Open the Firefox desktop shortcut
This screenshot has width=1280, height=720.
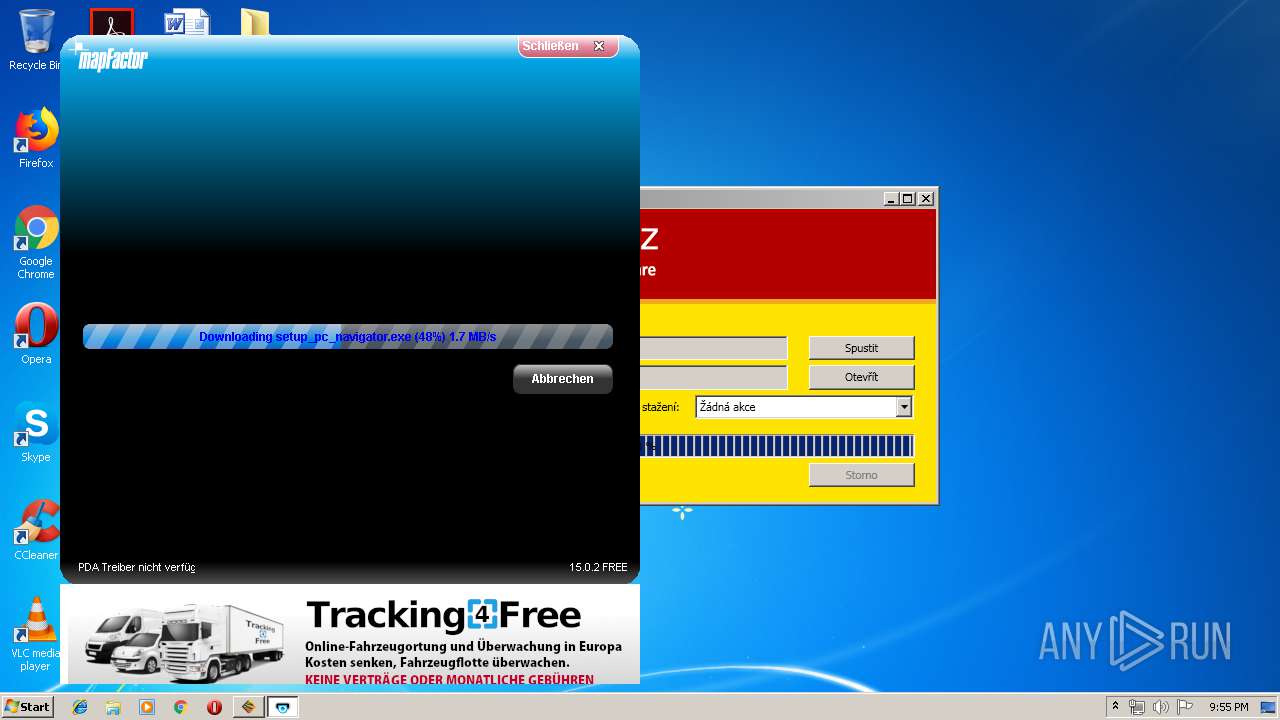[36, 138]
